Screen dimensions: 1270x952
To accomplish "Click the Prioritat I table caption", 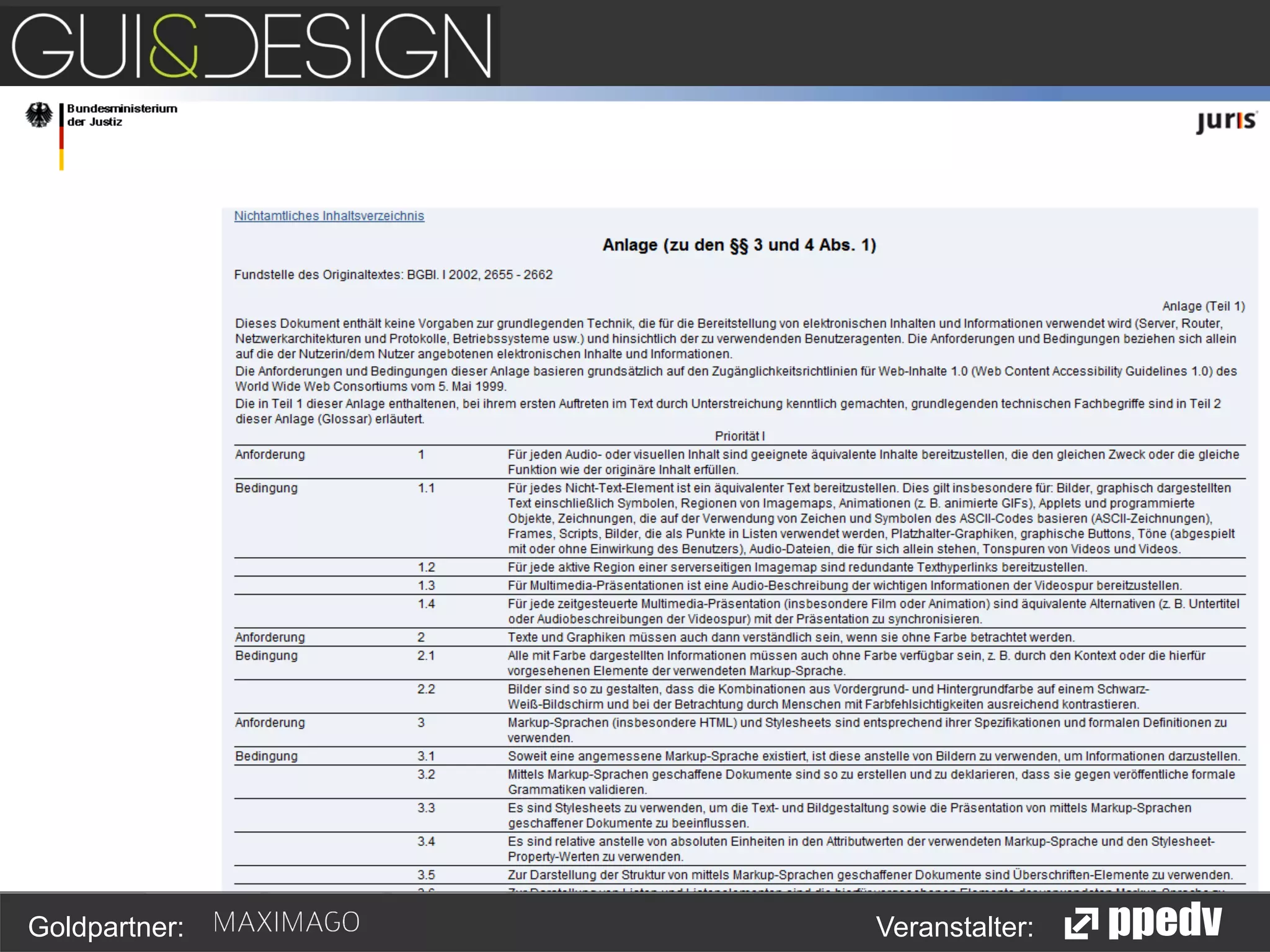I will [x=739, y=436].
